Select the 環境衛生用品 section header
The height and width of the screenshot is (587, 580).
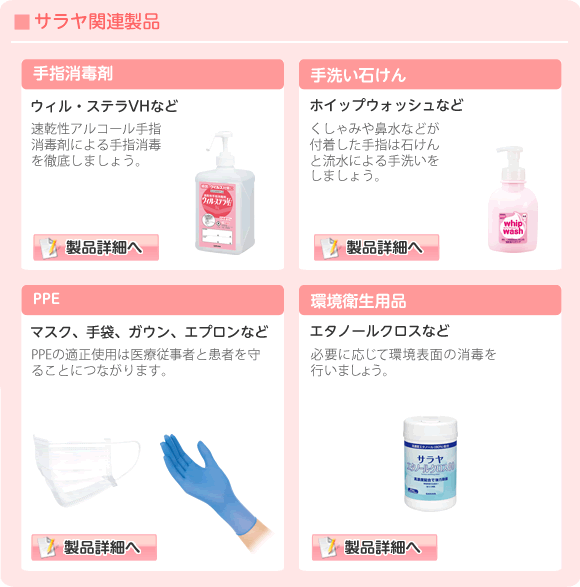coord(430,300)
